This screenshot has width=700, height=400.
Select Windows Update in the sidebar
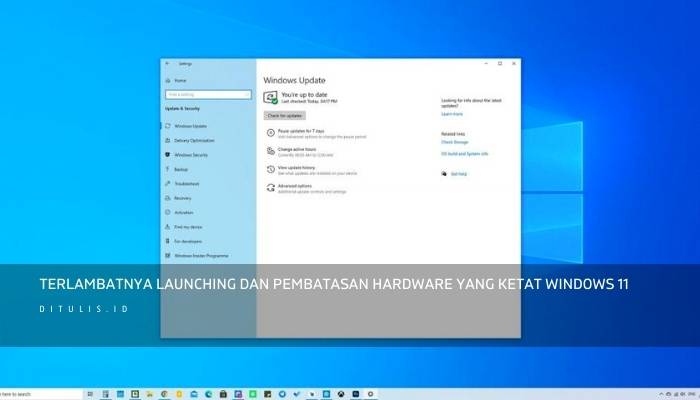point(186,126)
